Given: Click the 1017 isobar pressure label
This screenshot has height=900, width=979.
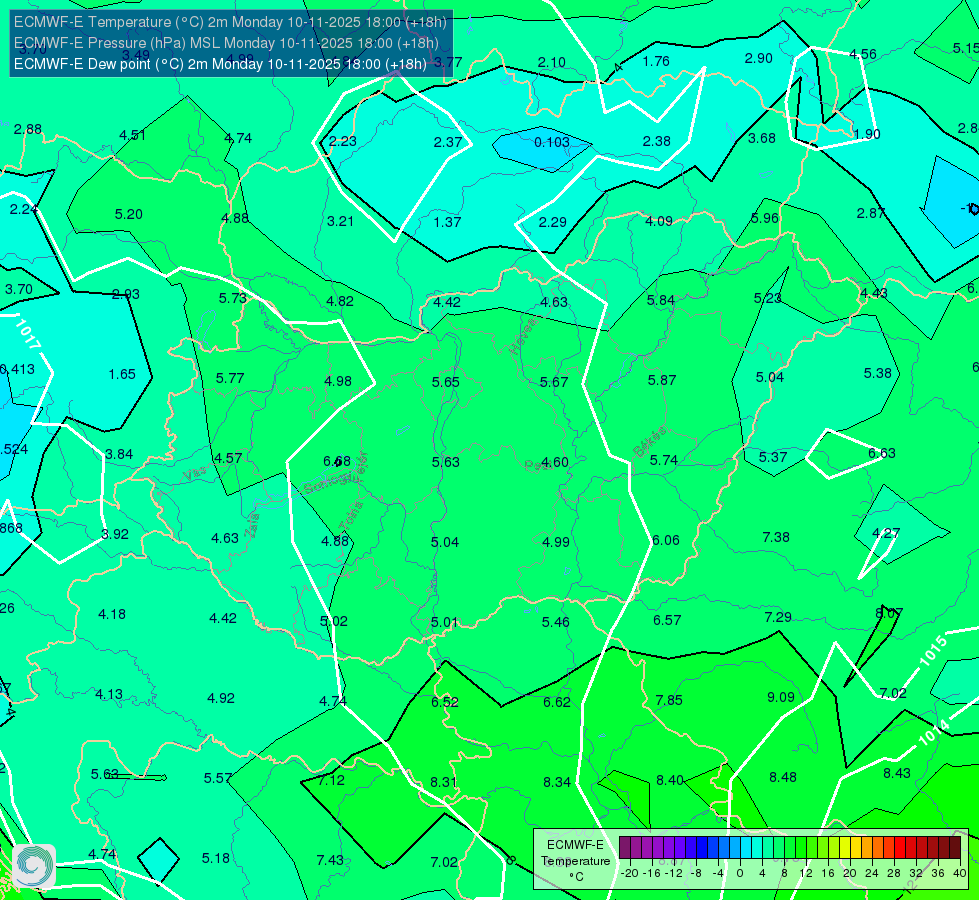Looking at the screenshot, I should click(27, 334).
